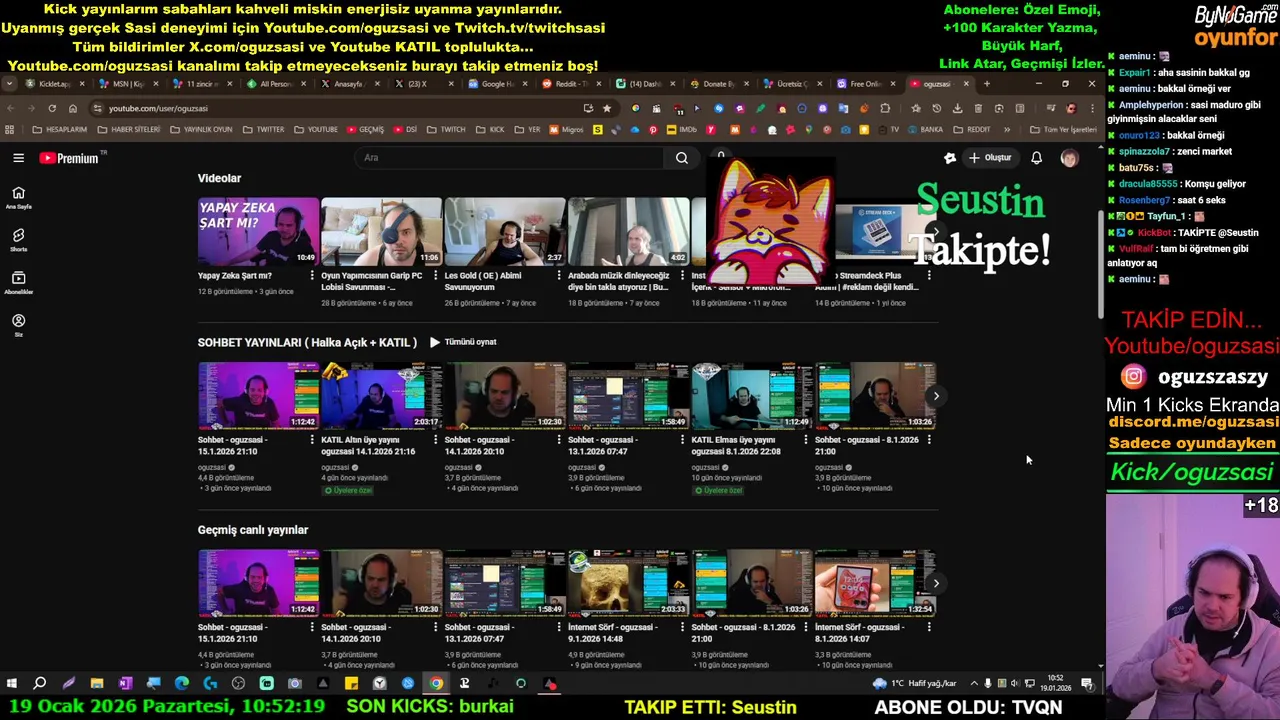Click the icon left of Oluştur
The height and width of the screenshot is (720, 1280).
point(950,158)
